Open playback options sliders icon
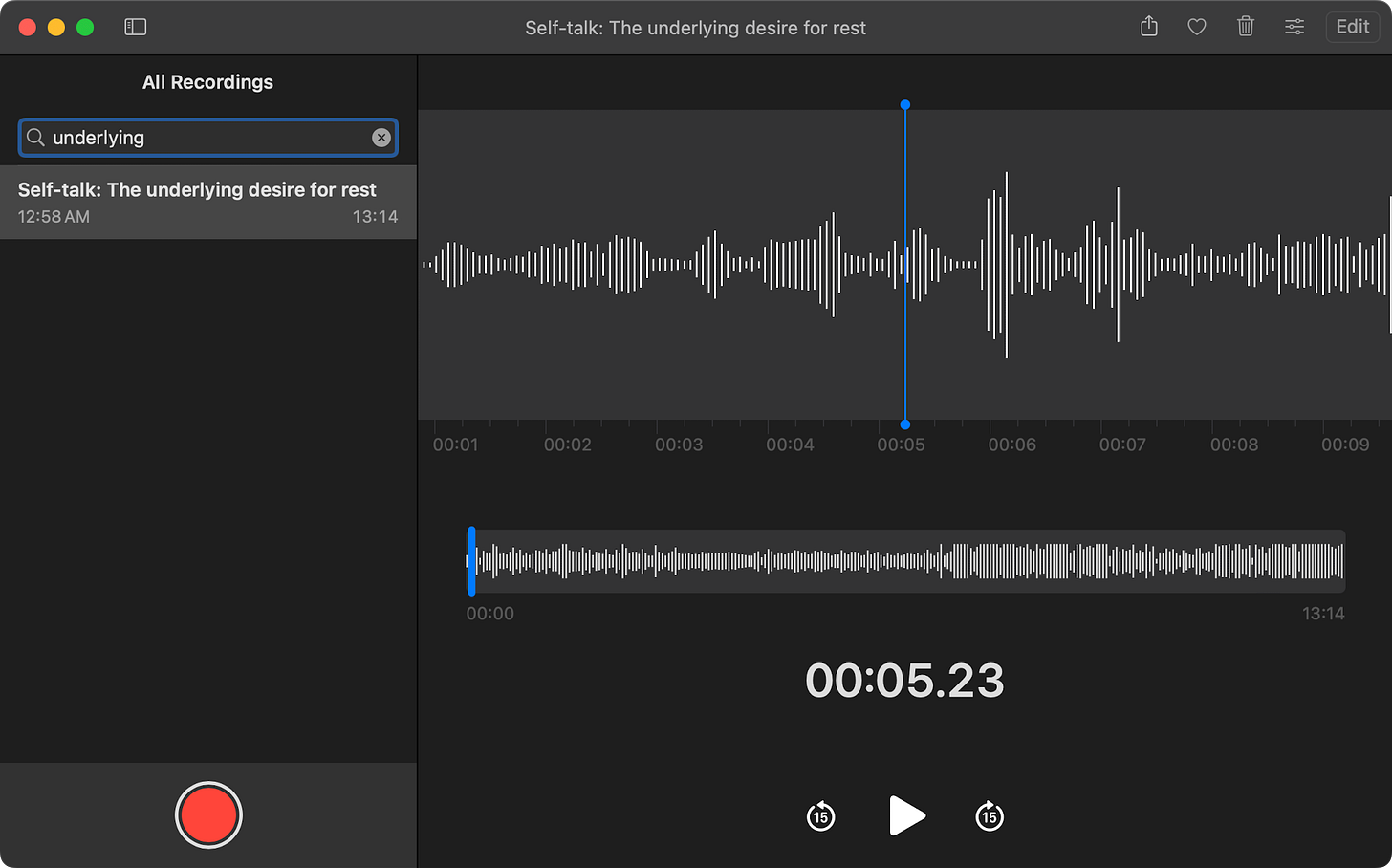Screen dimensions: 1392x868 (x=1294, y=27)
